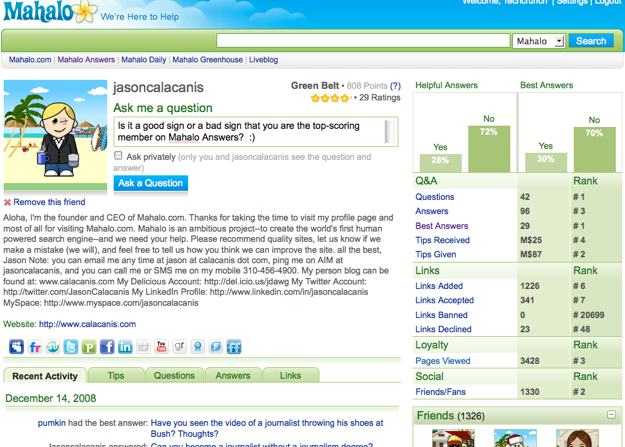Toggle the Ask privately checkbox
The image size is (625, 447).
(x=118, y=156)
